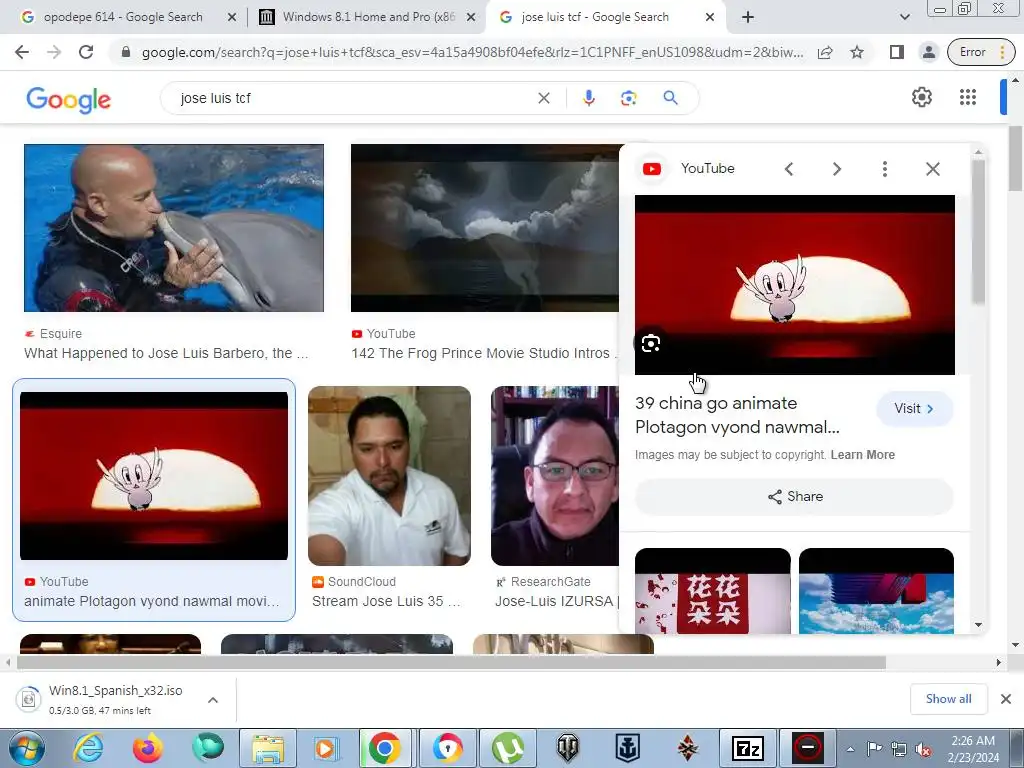Screen dimensions: 1024x768
Task: Open Google quick settings gear
Action: coord(921,97)
